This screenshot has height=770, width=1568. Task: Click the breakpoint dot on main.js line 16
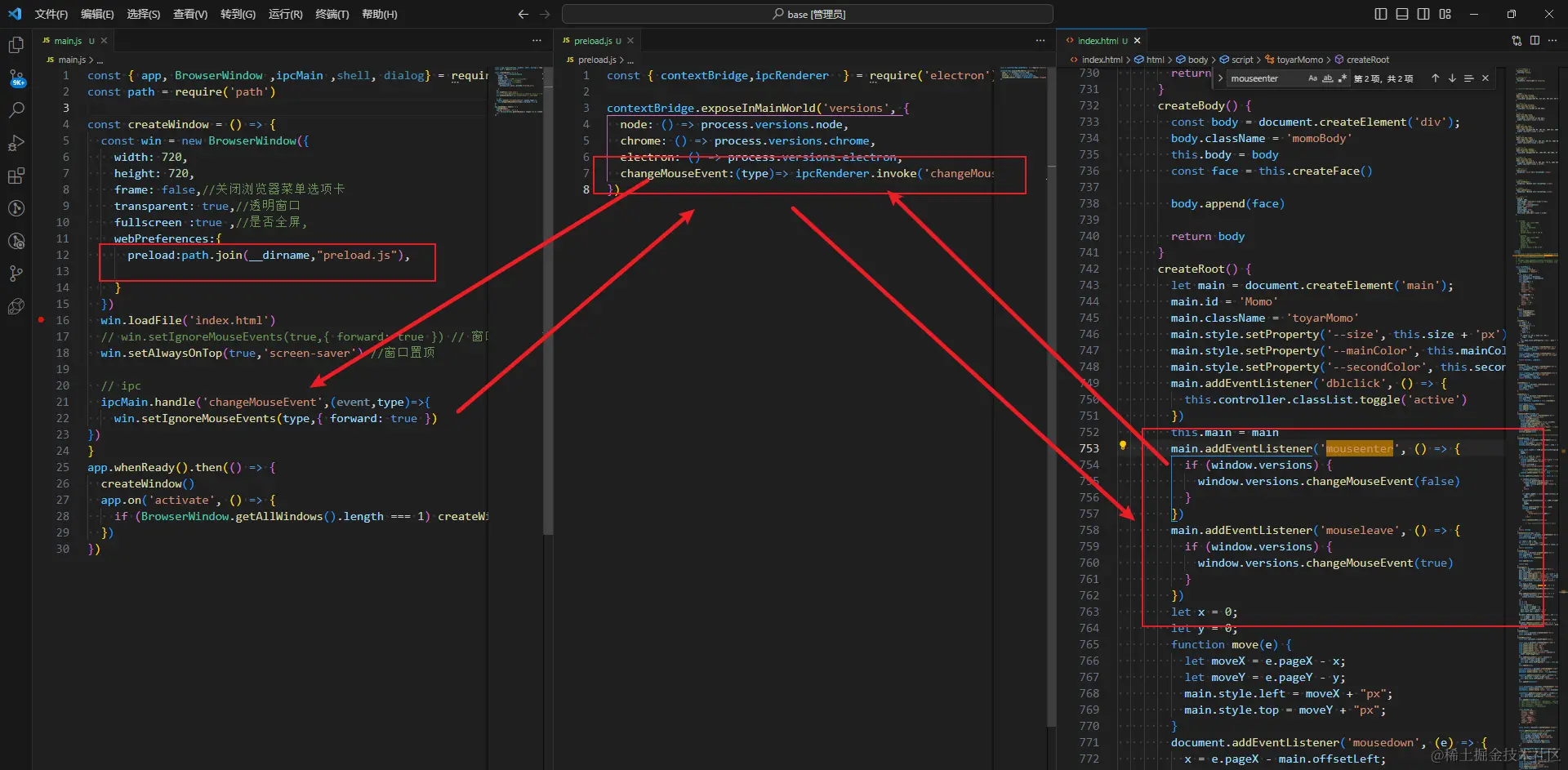(41, 320)
